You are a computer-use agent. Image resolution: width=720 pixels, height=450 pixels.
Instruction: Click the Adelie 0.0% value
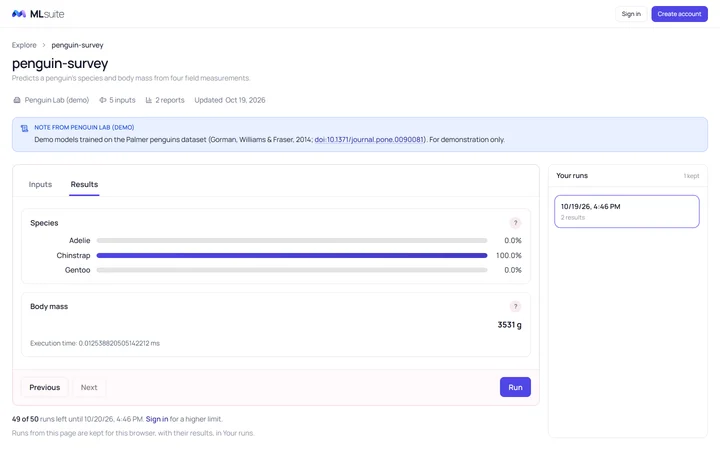(x=513, y=241)
